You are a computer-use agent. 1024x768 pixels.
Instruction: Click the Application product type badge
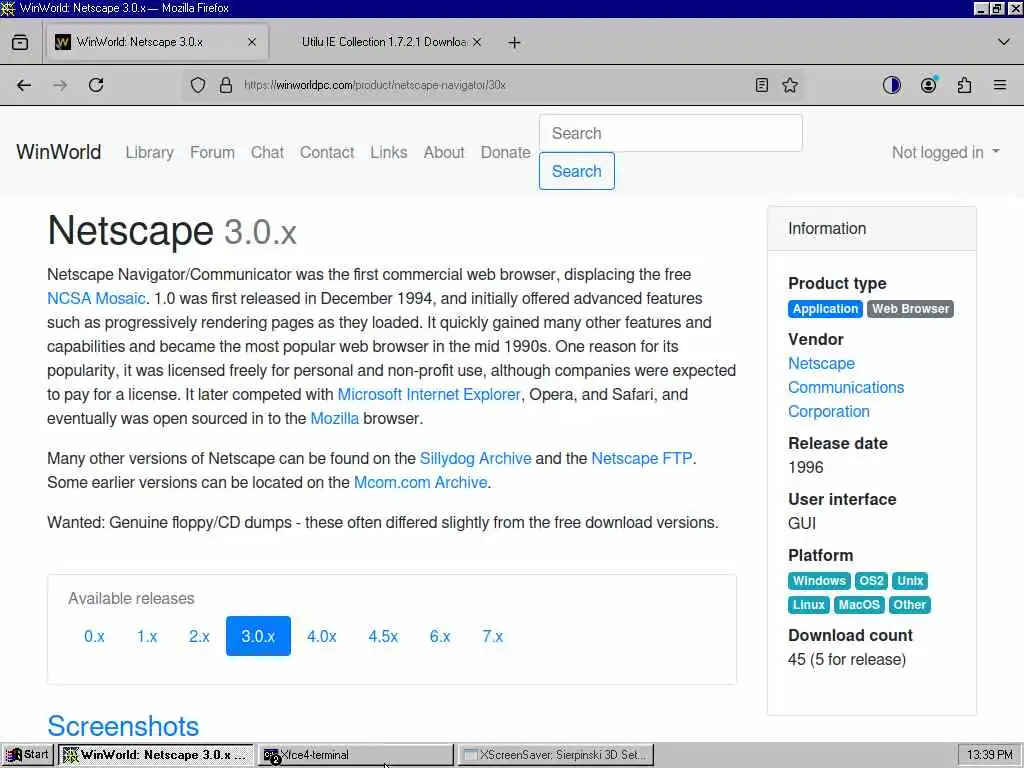pyautogui.click(x=825, y=309)
